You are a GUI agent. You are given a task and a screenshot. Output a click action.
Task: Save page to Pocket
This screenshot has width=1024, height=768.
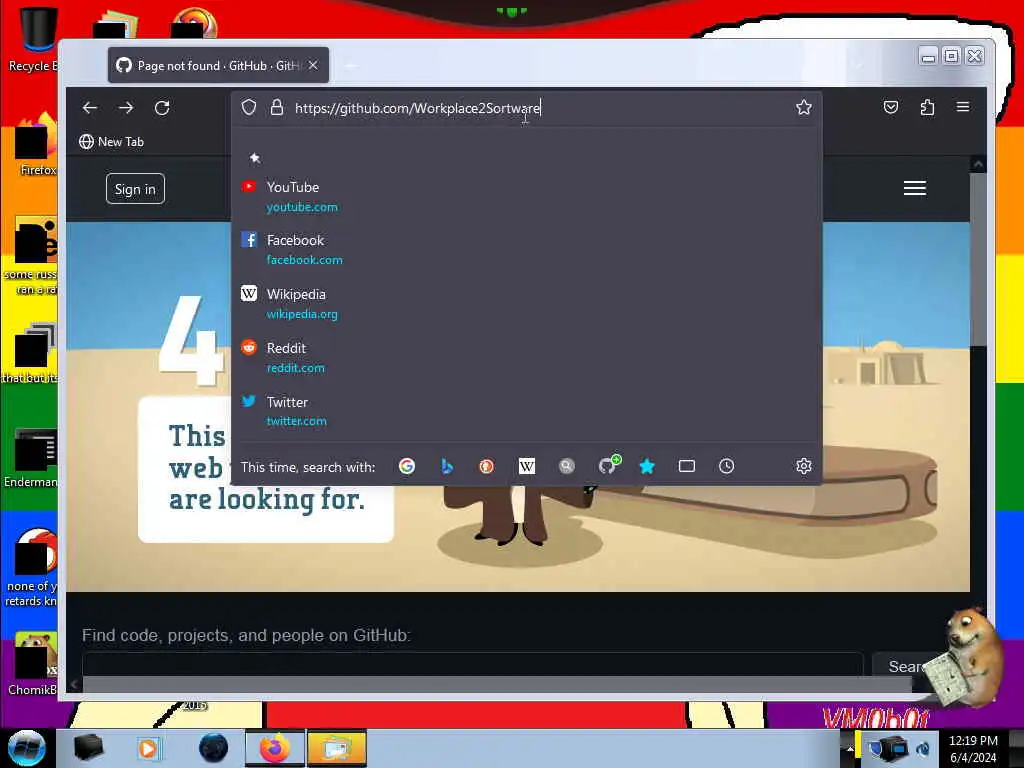click(x=891, y=107)
